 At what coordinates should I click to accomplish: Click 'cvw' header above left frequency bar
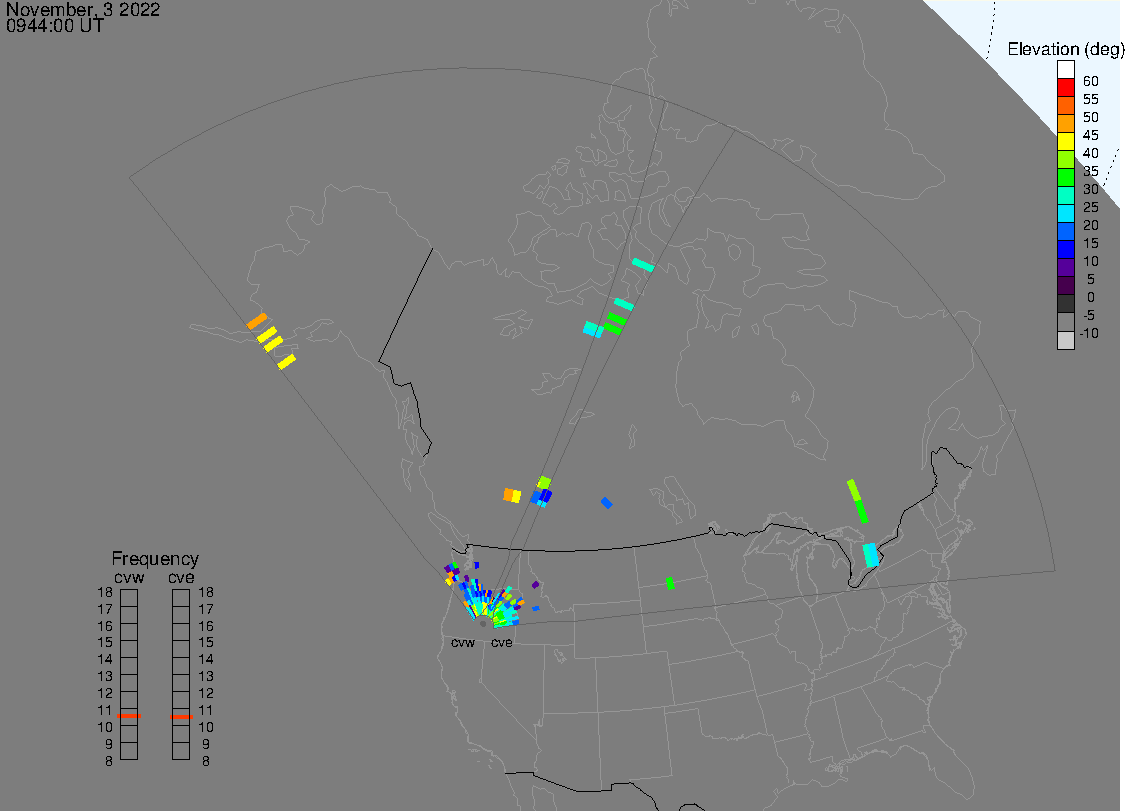(129, 578)
